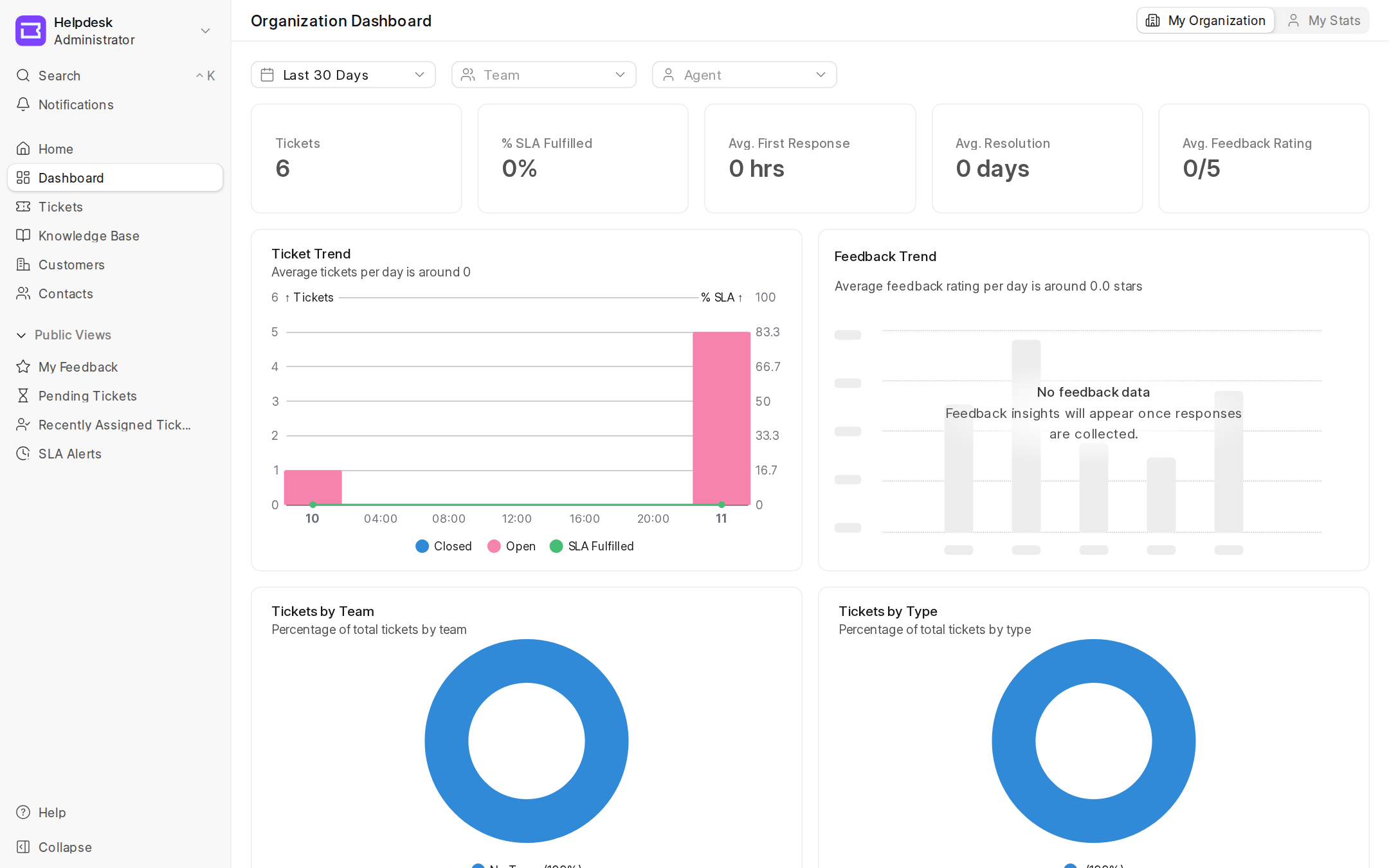Screen dimensions: 1389x868
Task: Click the Helpdesk purple logo icon
Action: click(30, 31)
